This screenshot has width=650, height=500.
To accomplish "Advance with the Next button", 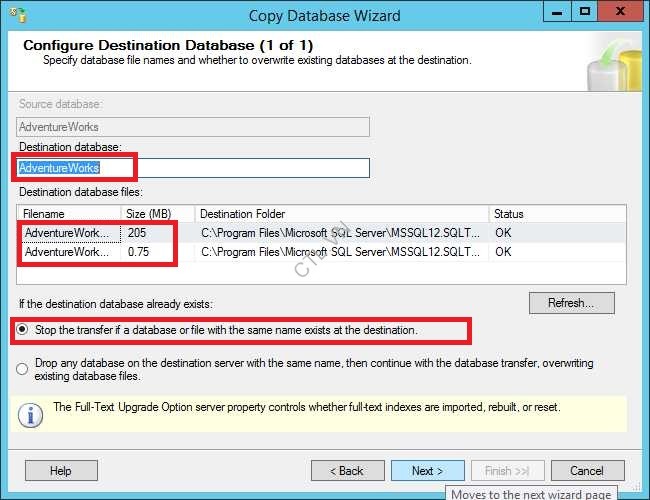I will [x=427, y=470].
